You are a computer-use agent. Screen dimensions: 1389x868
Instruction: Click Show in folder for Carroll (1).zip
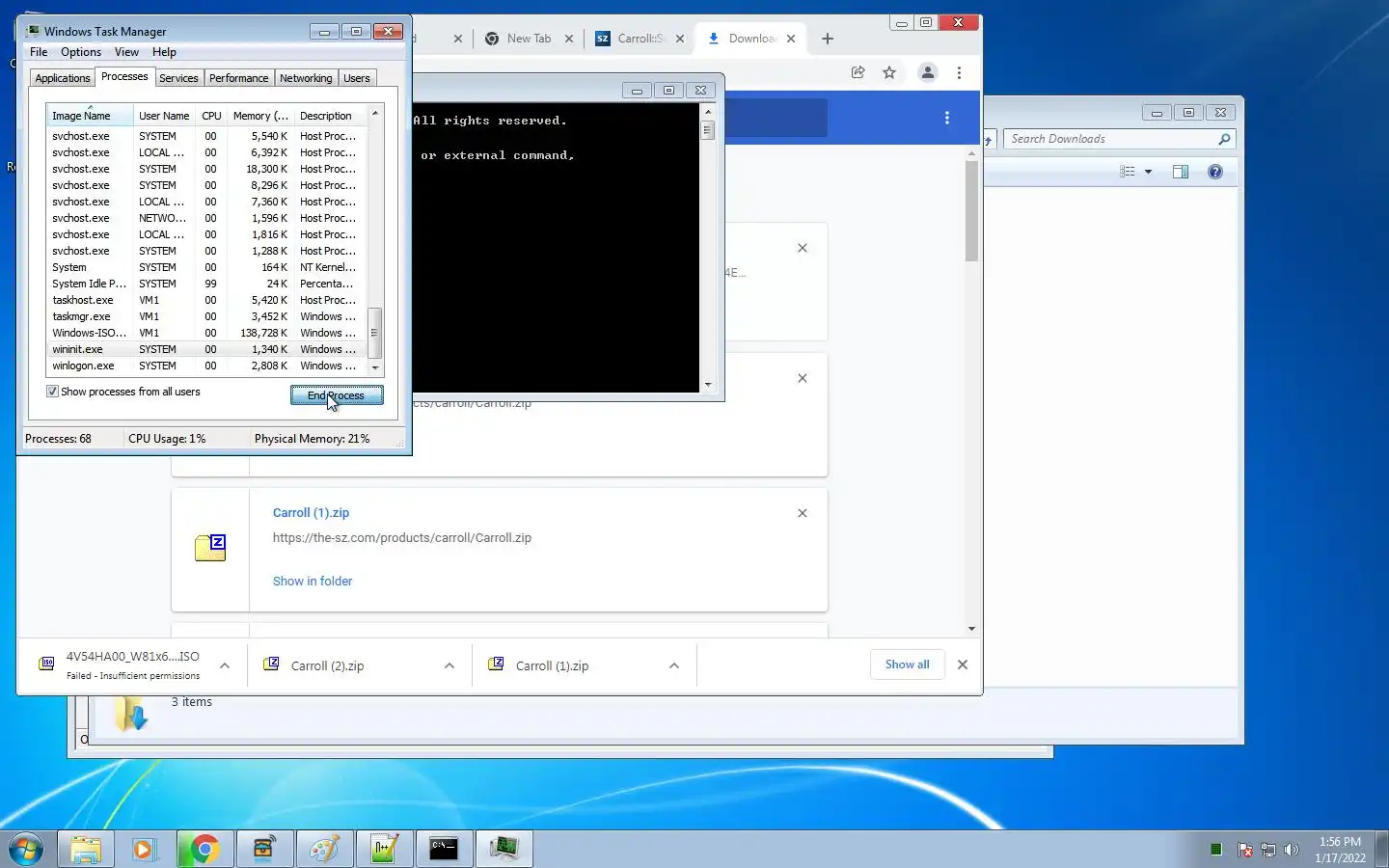coord(313,581)
